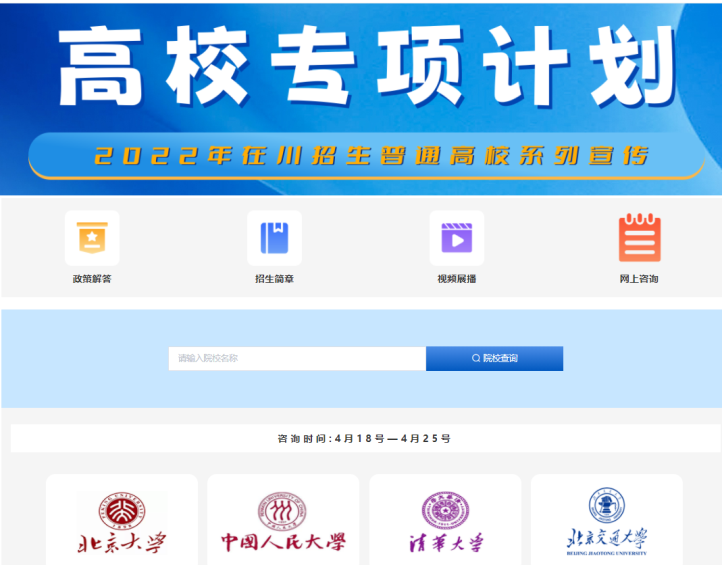Open the 中国人民大学 calligraphy name
Image resolution: width=722 pixels, height=565 pixels.
tap(283, 543)
